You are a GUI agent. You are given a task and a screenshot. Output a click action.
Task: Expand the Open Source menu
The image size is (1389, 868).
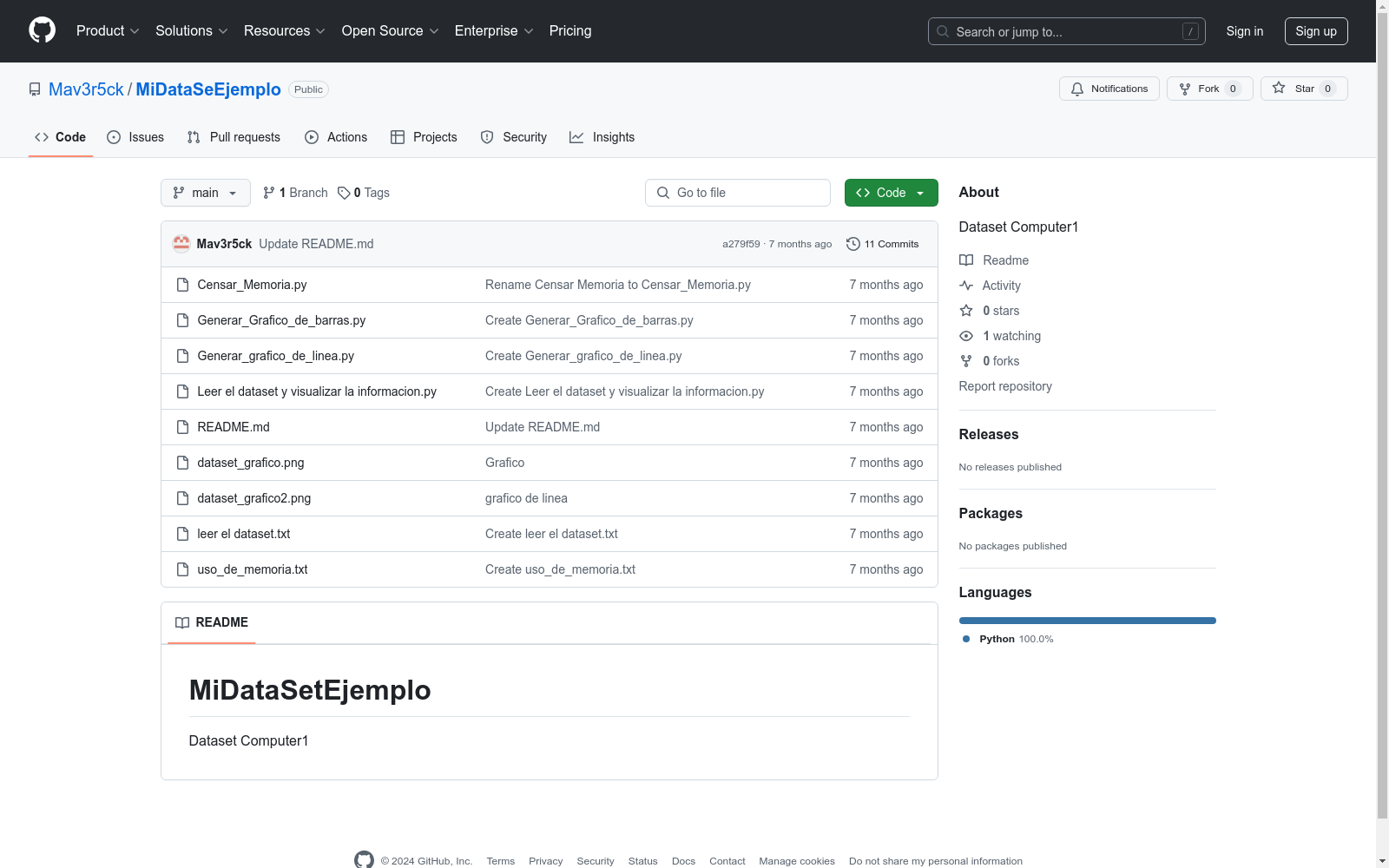click(x=391, y=31)
